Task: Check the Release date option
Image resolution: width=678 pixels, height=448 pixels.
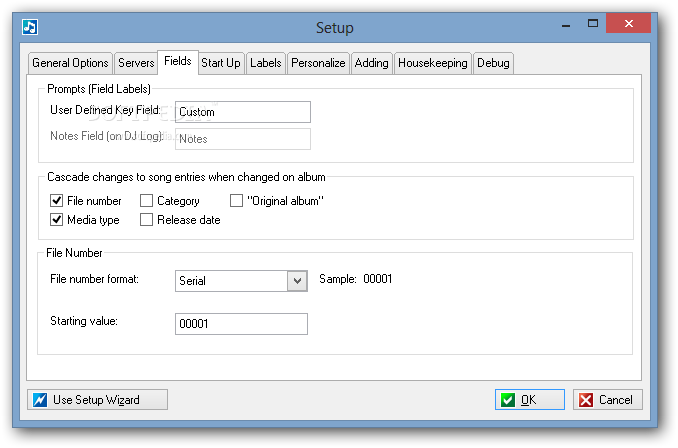Action: click(x=147, y=220)
